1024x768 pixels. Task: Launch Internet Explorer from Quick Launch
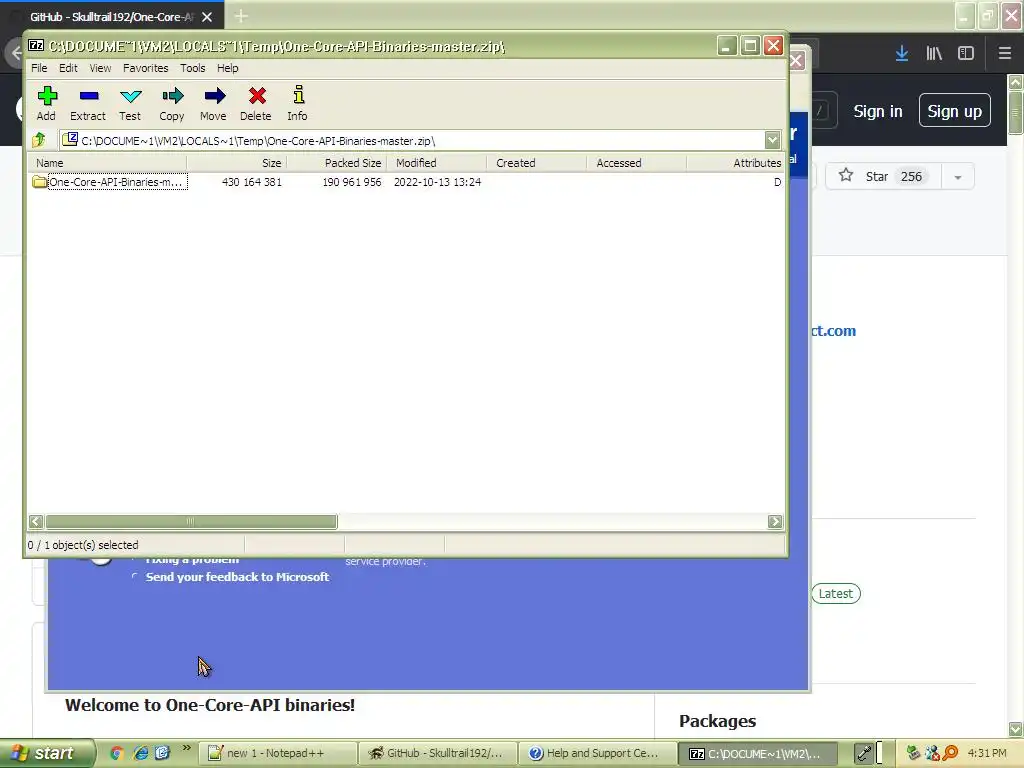pyautogui.click(x=140, y=753)
